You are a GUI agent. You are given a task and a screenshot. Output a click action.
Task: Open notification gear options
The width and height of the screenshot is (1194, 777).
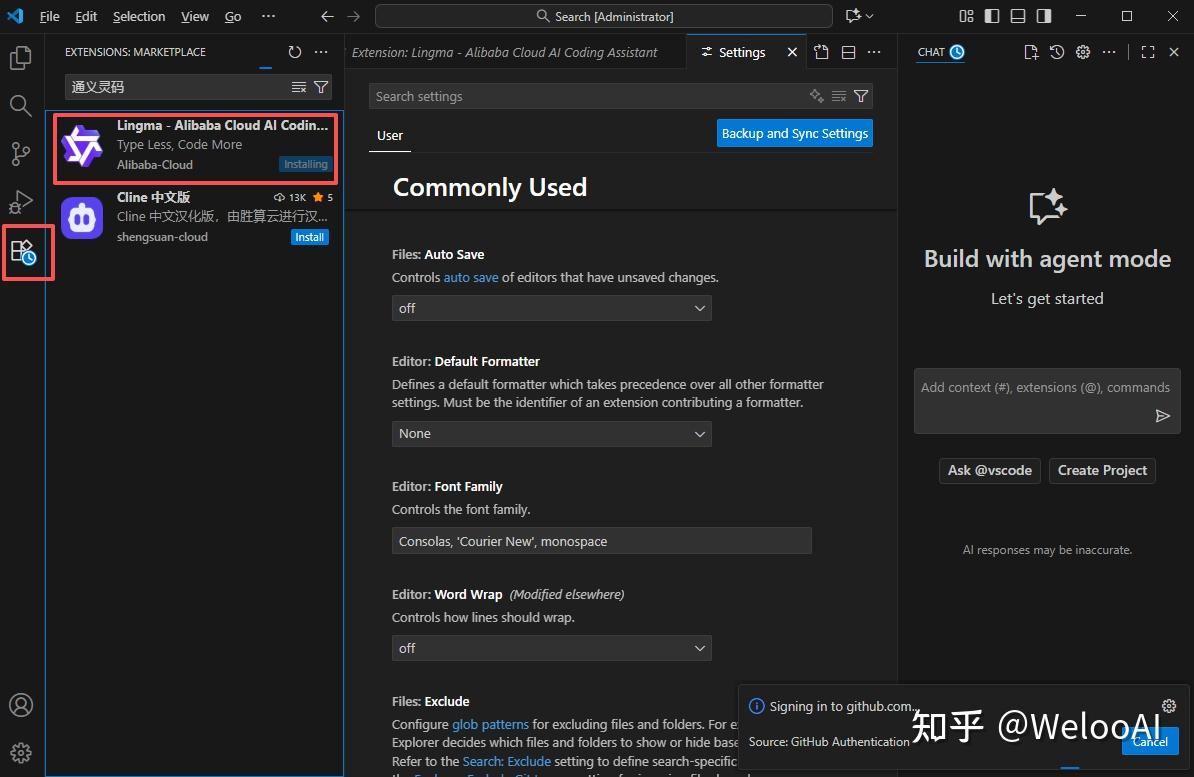1169,706
